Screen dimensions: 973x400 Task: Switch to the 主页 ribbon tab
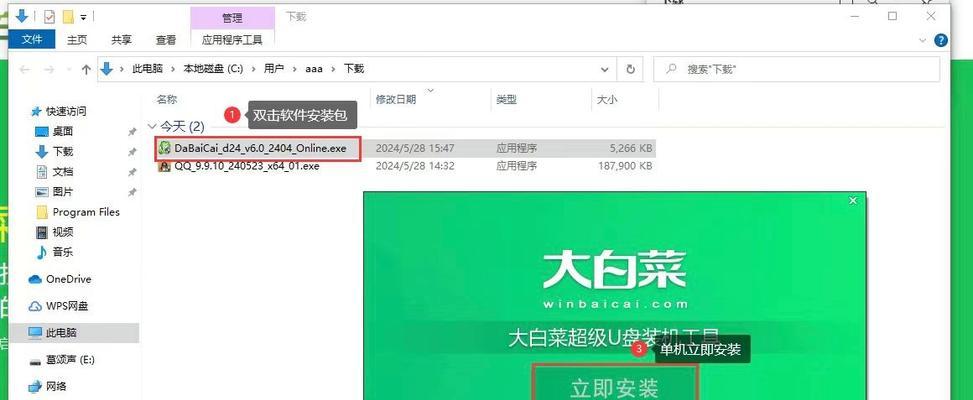pos(77,40)
